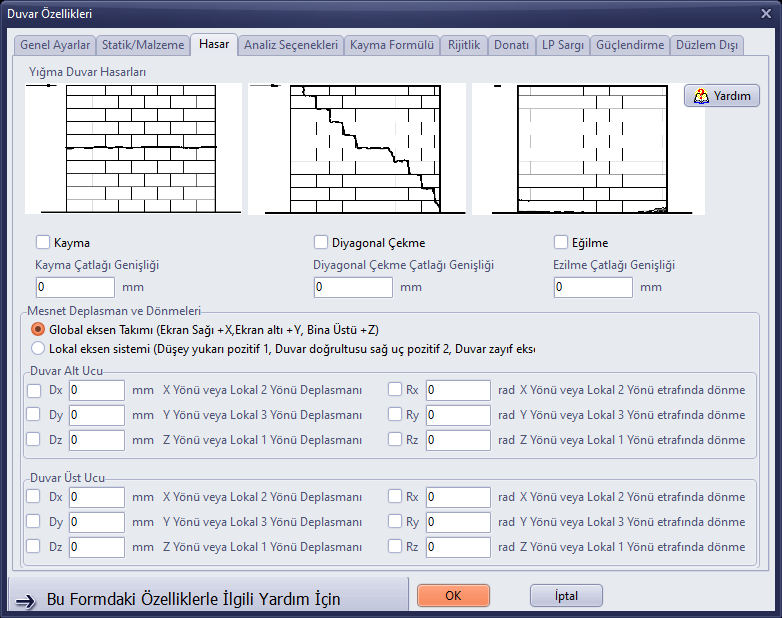This screenshot has width=782, height=618.
Task: Select the Eğilme bending wall thumbnail
Action: coord(588,149)
